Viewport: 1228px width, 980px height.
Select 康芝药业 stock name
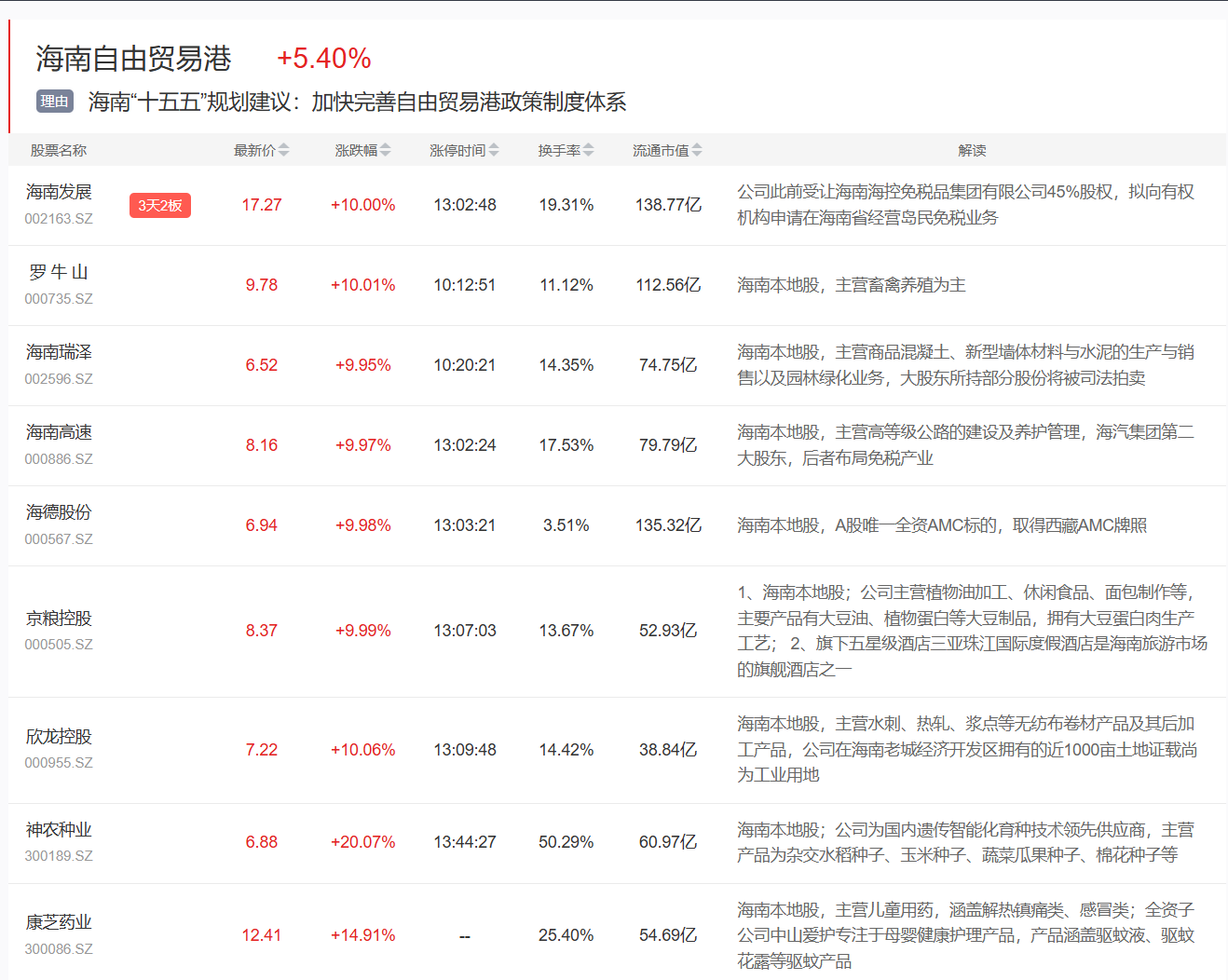[x=59, y=922]
